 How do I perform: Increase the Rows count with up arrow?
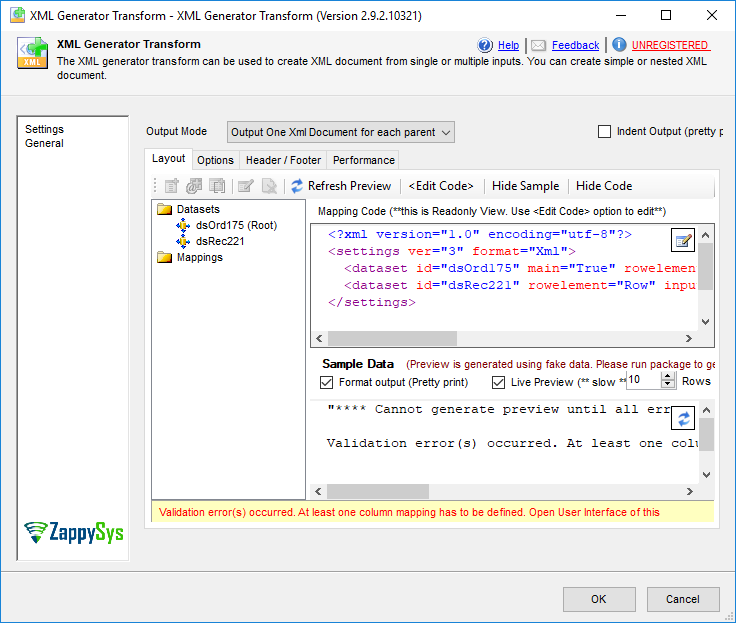(x=667, y=376)
